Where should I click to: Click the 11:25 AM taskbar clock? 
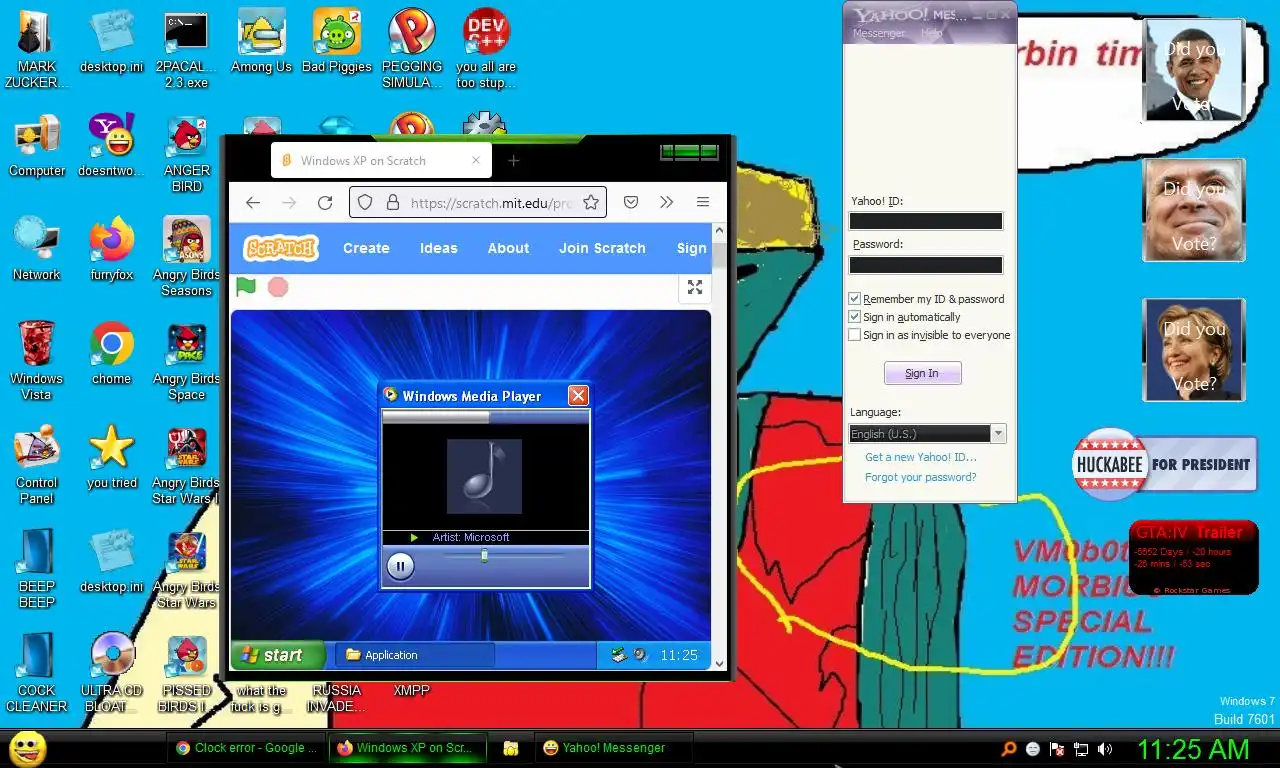click(1193, 749)
